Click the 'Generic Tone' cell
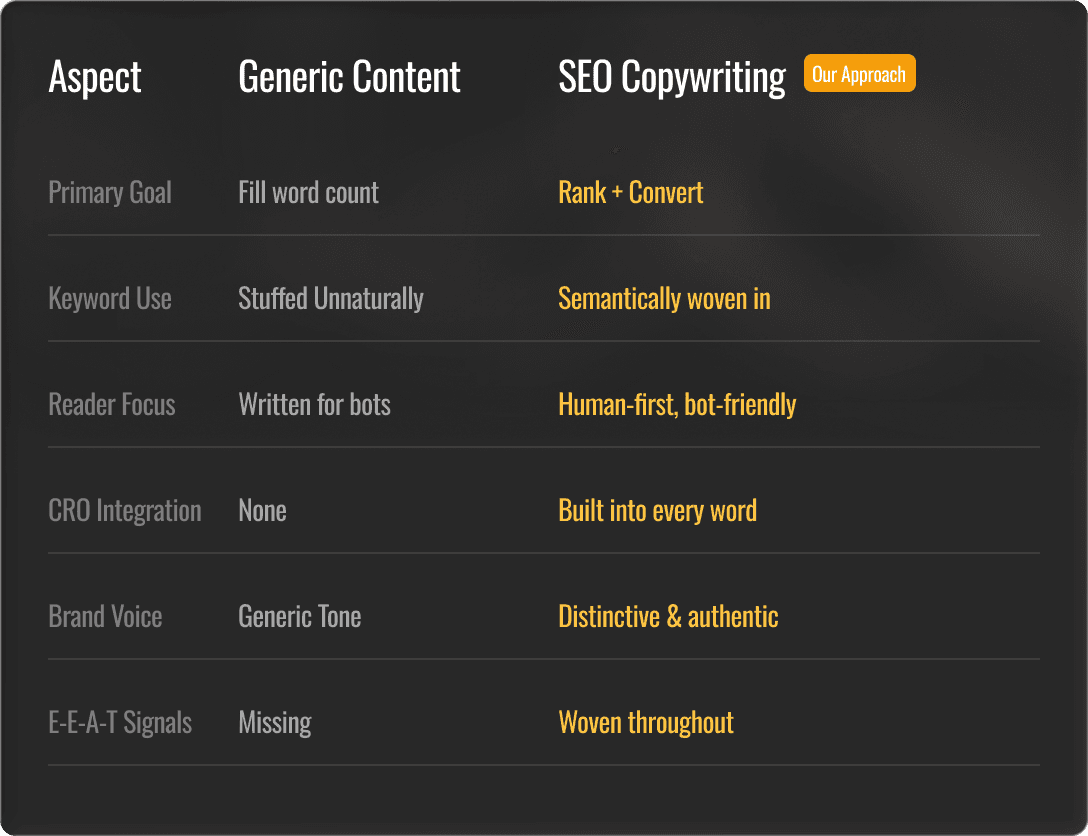Image resolution: width=1088 pixels, height=836 pixels. pos(300,617)
